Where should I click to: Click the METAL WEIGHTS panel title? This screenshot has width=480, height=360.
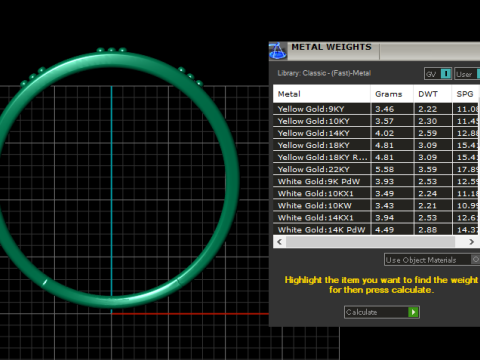(x=331, y=47)
